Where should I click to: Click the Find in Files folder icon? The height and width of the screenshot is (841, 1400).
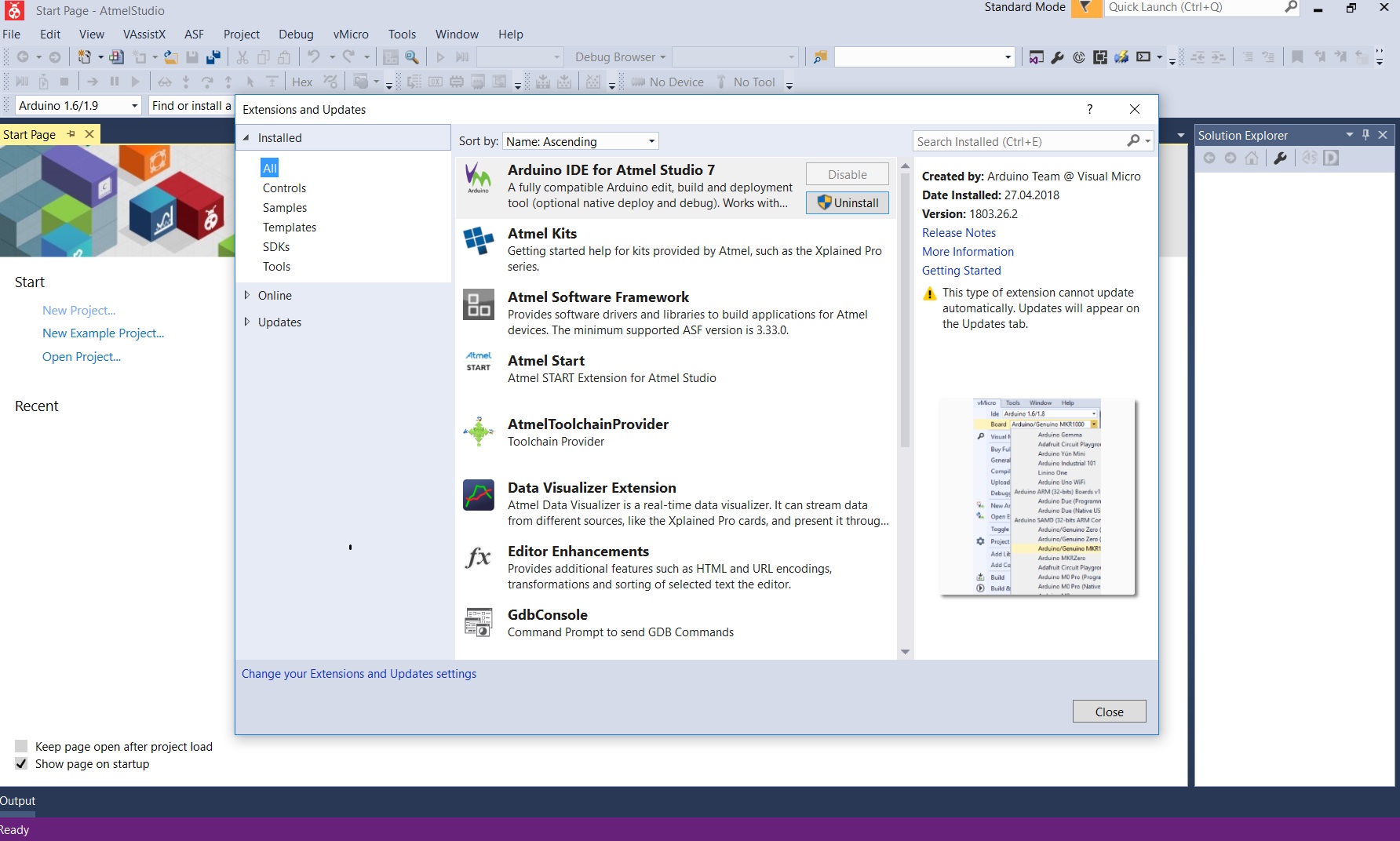pos(820,57)
